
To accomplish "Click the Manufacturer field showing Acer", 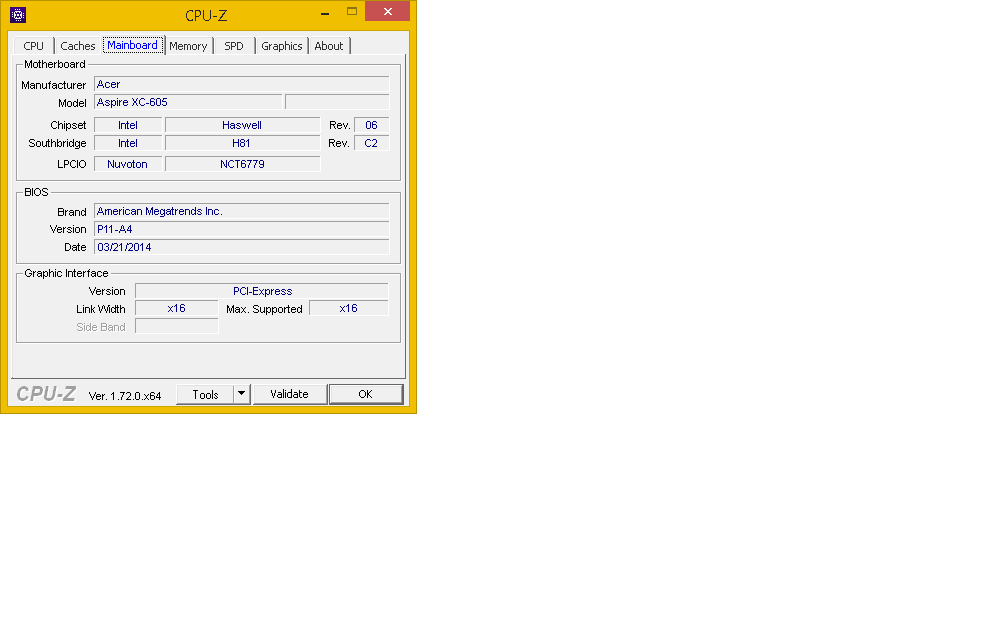I will pyautogui.click(x=241, y=85).
